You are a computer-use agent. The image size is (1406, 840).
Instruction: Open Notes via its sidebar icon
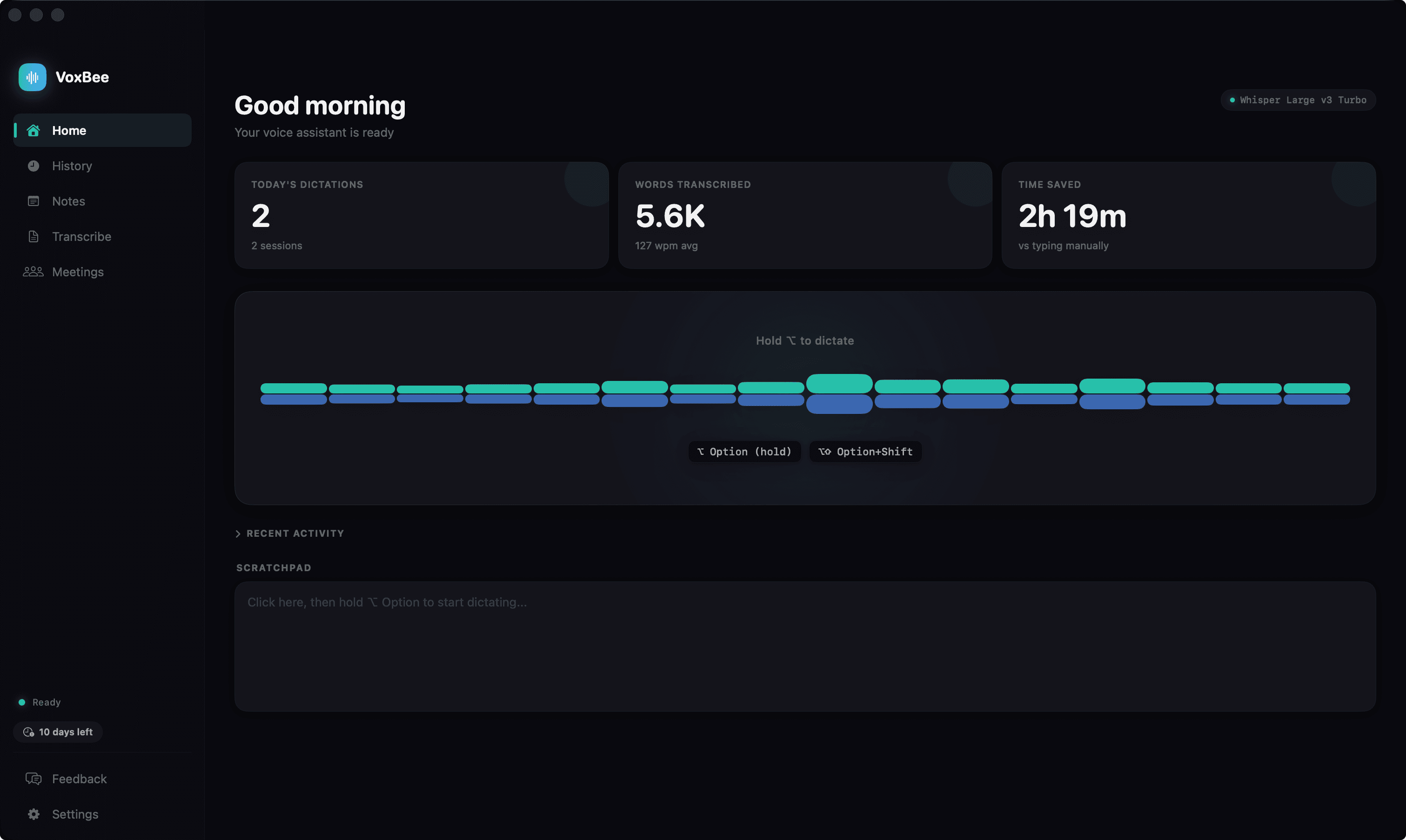point(33,201)
